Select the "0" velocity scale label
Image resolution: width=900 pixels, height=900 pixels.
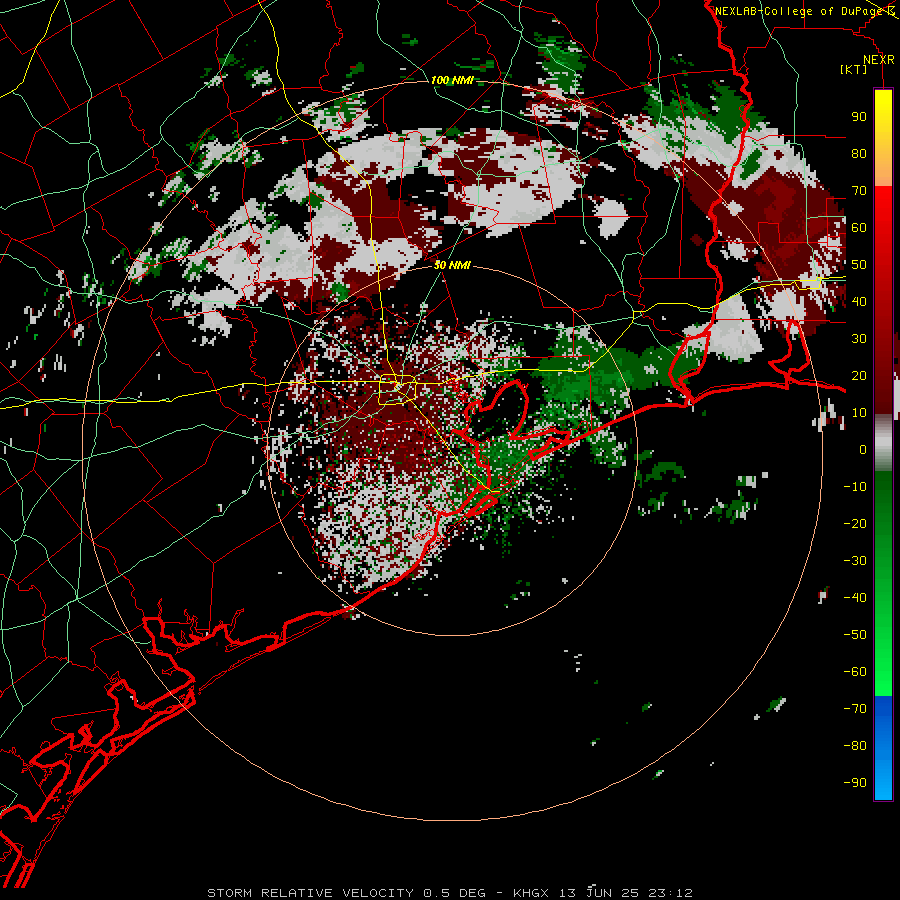(863, 449)
